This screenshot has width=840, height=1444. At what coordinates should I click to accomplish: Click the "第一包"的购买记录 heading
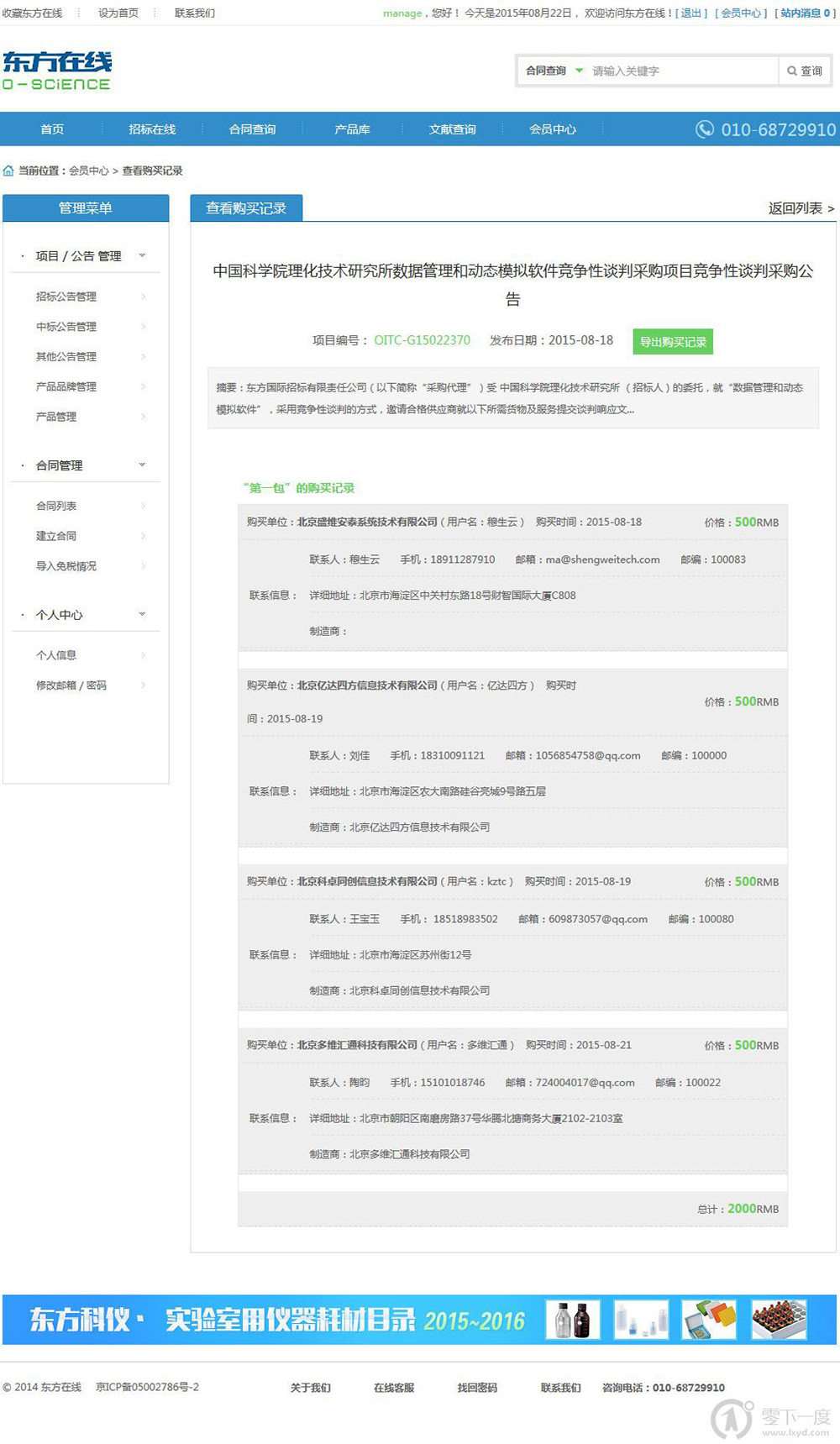pyautogui.click(x=299, y=488)
